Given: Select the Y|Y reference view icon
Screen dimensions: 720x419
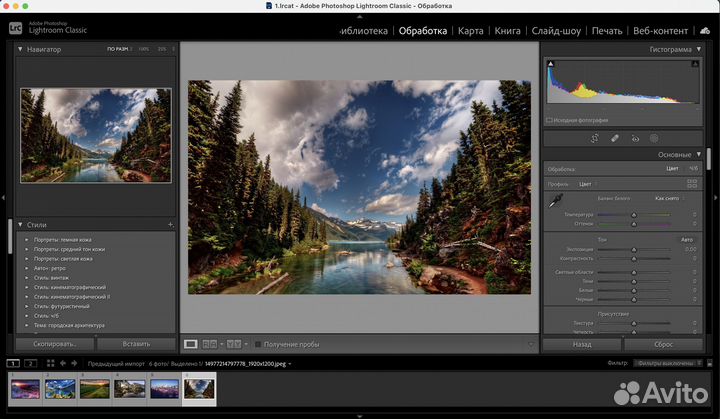Looking at the screenshot, I should tap(234, 344).
